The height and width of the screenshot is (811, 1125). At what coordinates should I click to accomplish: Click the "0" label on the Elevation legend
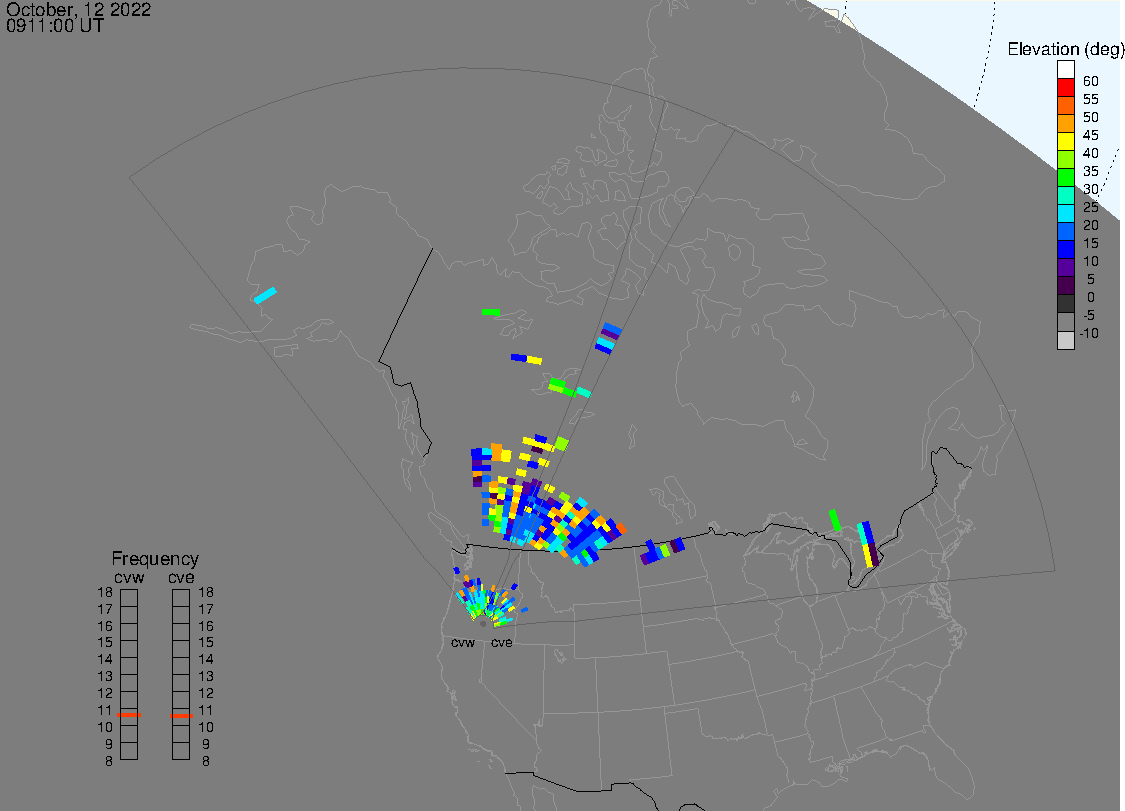click(x=1091, y=297)
